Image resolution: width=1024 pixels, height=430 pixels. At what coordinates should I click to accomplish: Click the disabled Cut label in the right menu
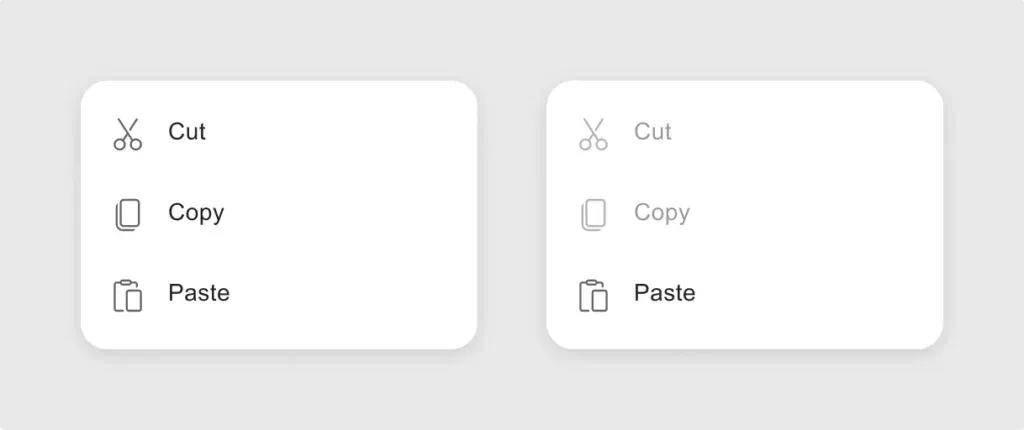653,132
